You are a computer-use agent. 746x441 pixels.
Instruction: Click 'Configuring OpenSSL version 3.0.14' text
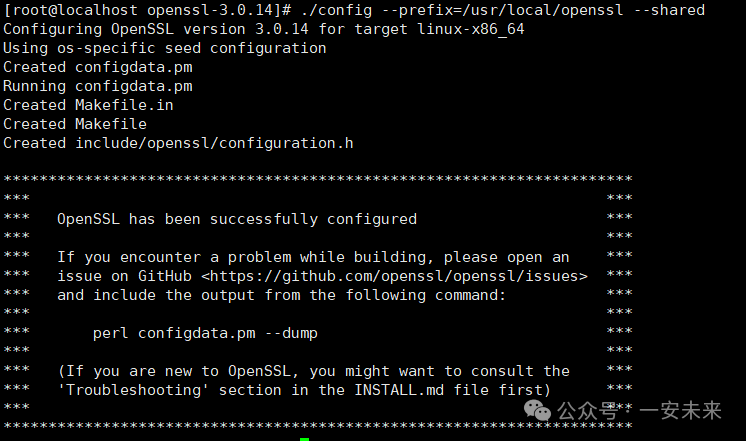tap(164, 29)
